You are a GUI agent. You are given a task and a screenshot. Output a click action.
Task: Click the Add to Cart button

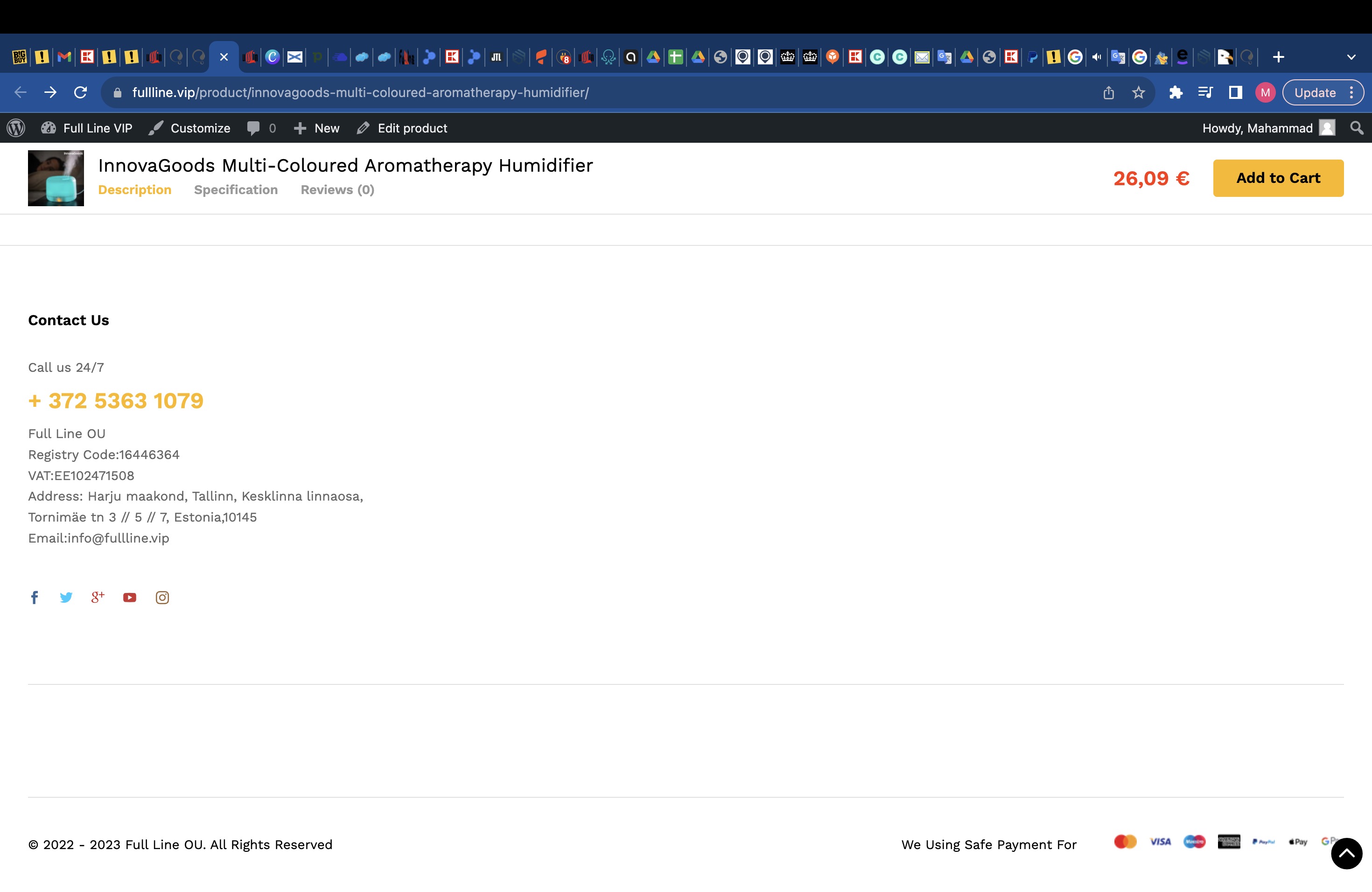pyautogui.click(x=1279, y=178)
